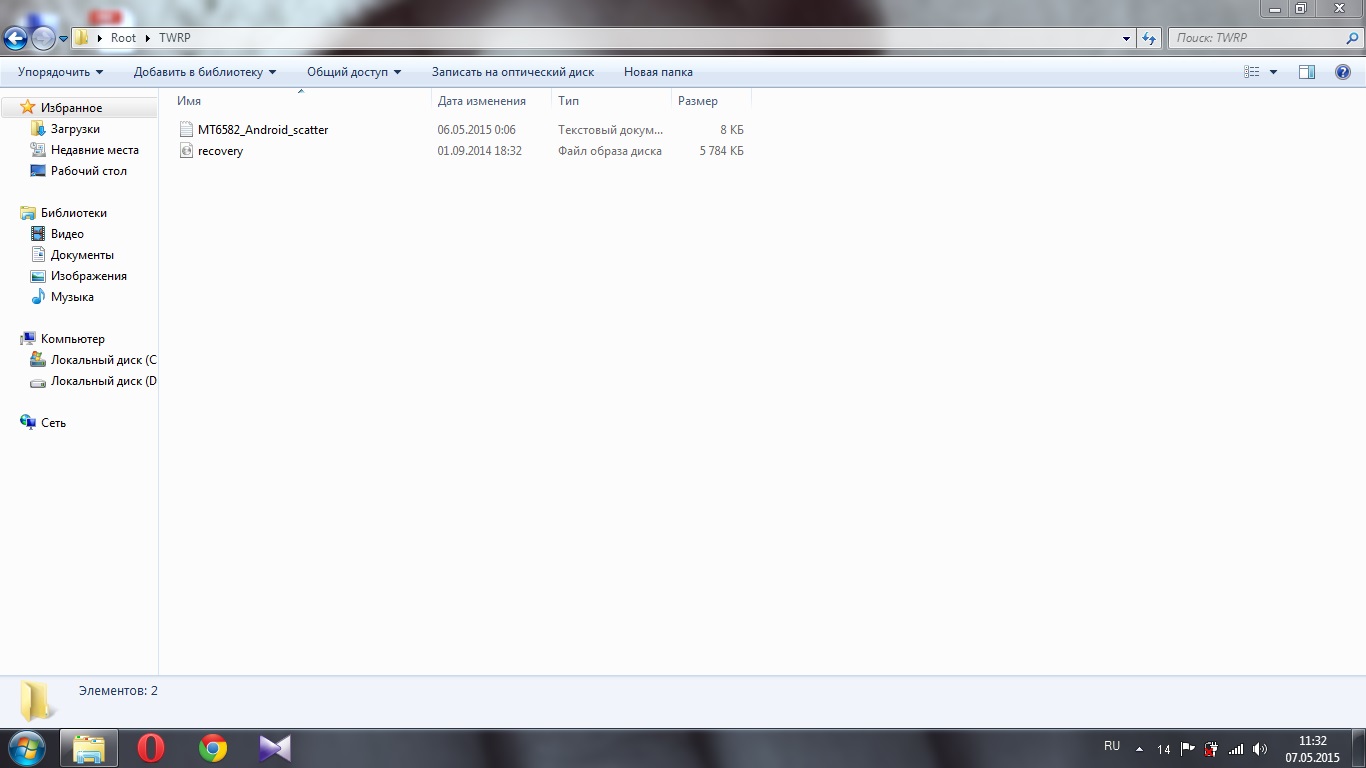
Task: Click the Forward navigation arrow button
Action: (x=43, y=38)
